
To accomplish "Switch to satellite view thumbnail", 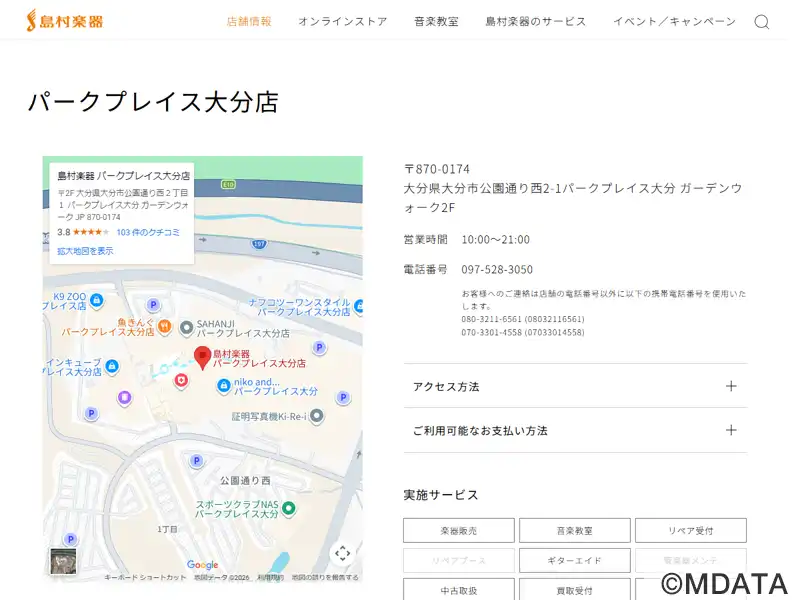I will coord(64,561).
